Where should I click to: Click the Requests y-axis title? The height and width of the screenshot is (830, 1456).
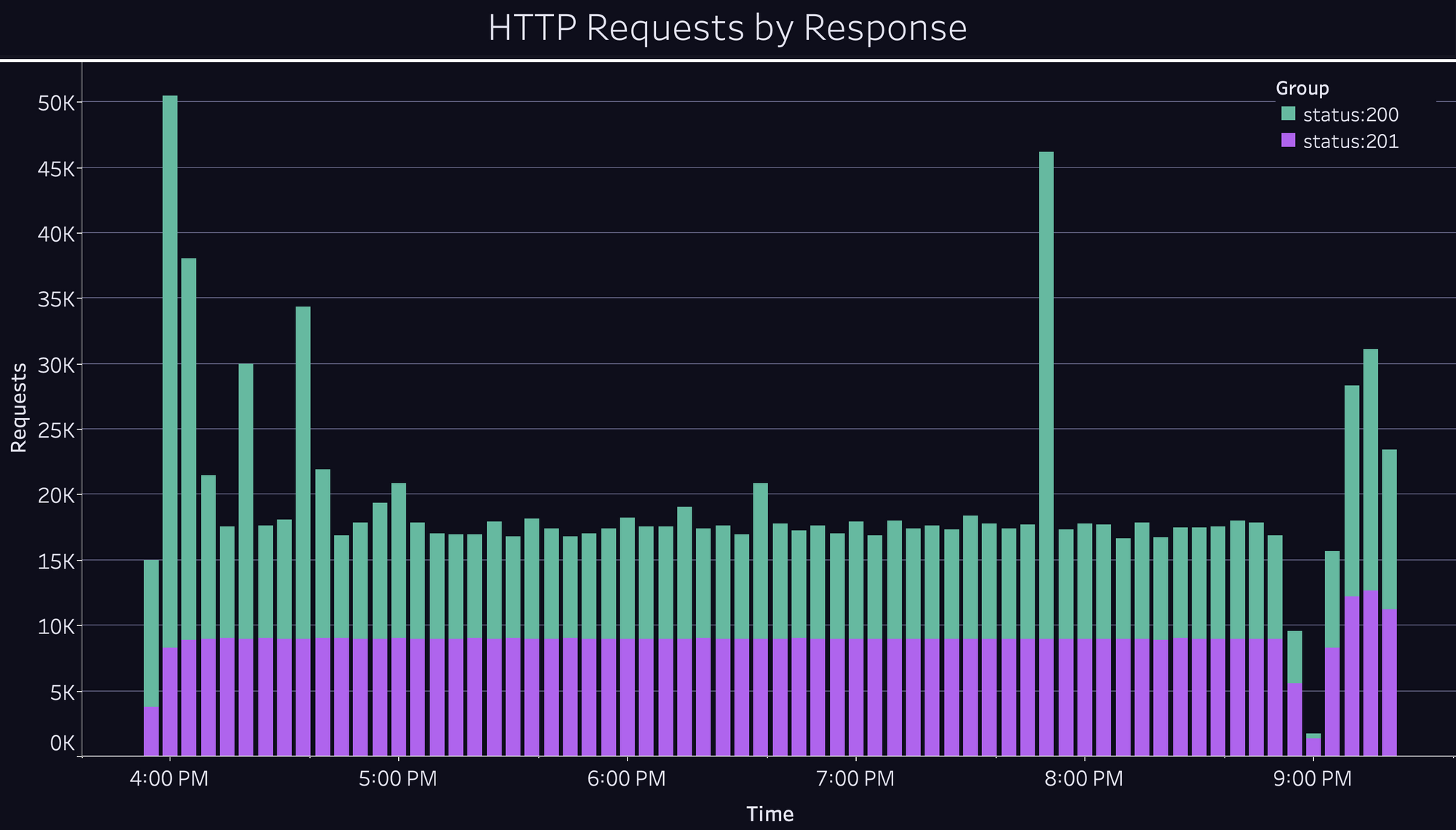pyautogui.click(x=19, y=408)
